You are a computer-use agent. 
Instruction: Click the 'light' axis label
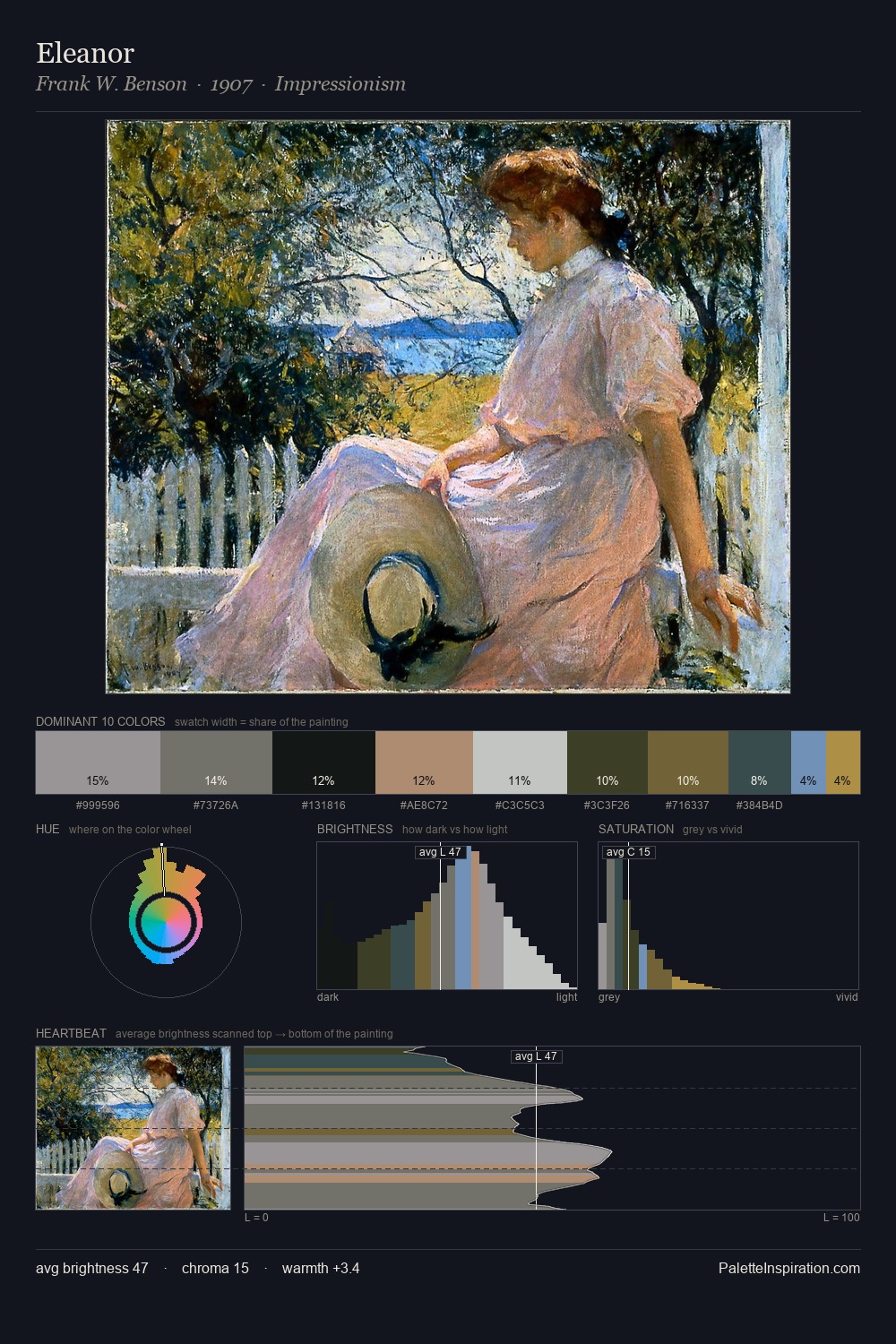tap(567, 997)
